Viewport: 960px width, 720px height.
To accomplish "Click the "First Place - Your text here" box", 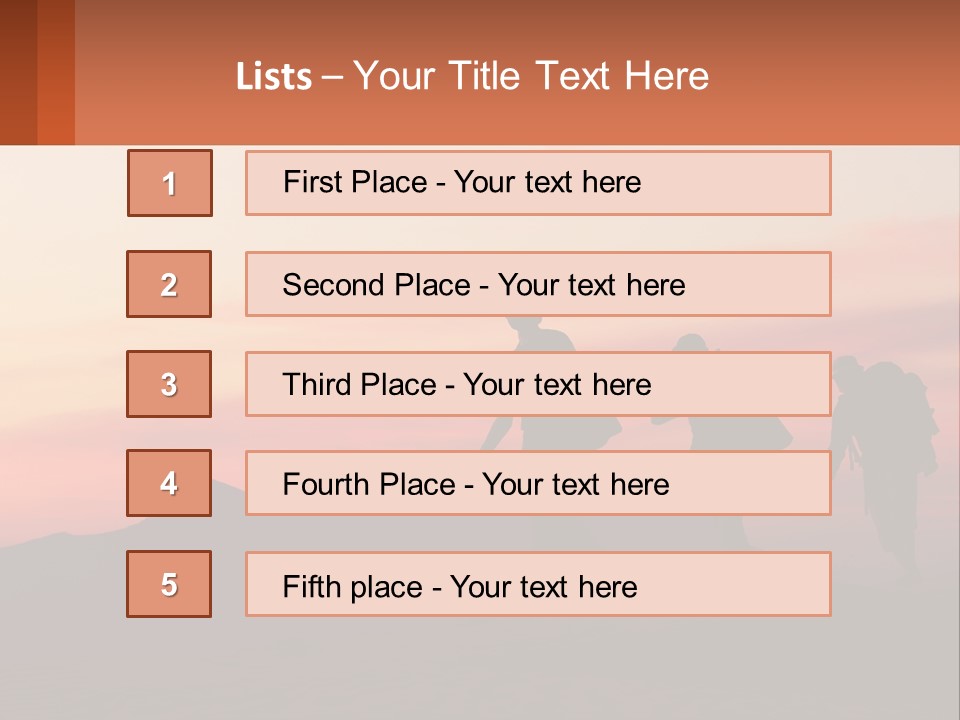I will 538,183.
